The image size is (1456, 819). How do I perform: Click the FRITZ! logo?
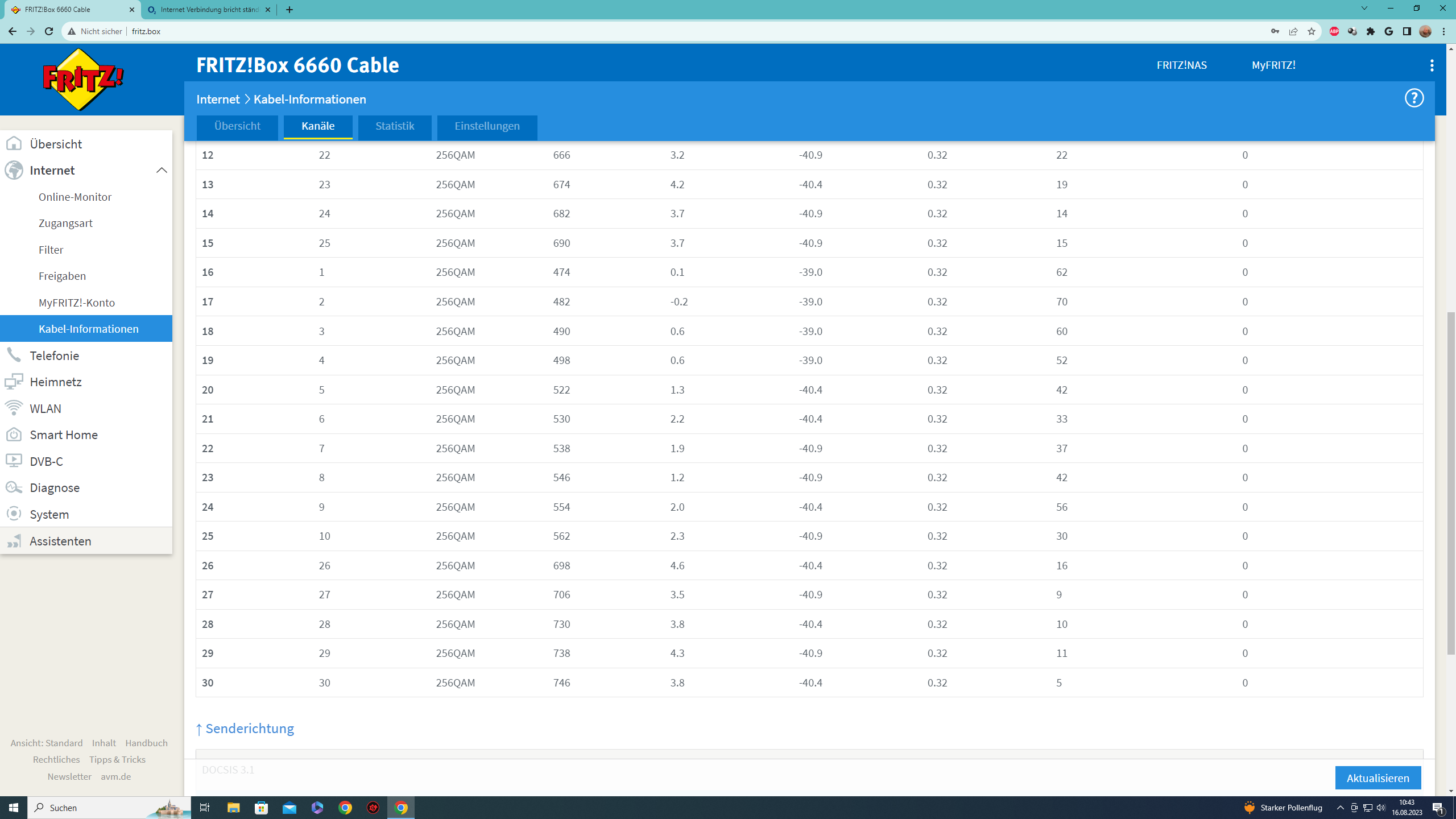coord(83,80)
